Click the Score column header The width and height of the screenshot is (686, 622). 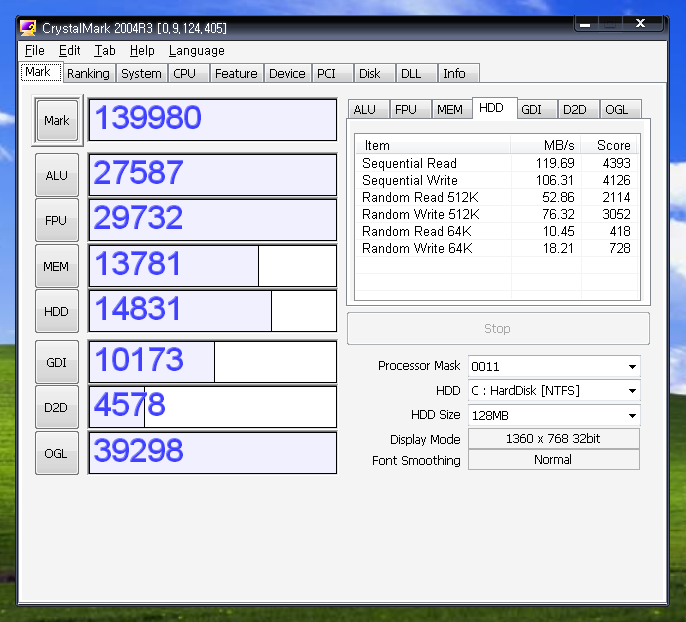(609, 145)
